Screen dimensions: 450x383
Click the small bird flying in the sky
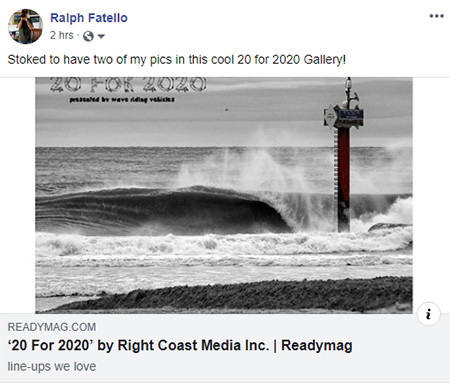point(227,109)
